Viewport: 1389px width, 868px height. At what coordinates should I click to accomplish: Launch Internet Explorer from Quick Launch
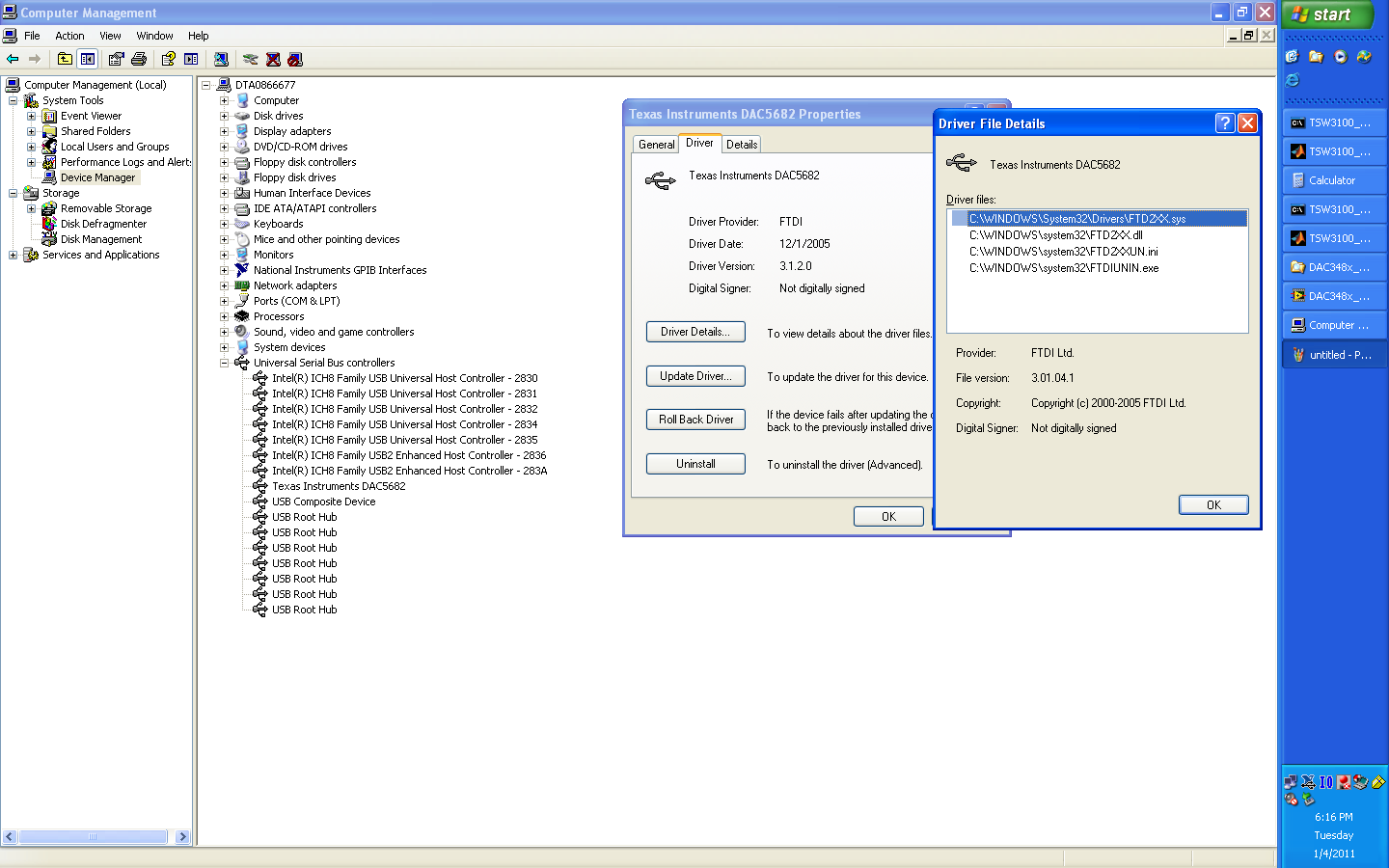pyautogui.click(x=1293, y=80)
